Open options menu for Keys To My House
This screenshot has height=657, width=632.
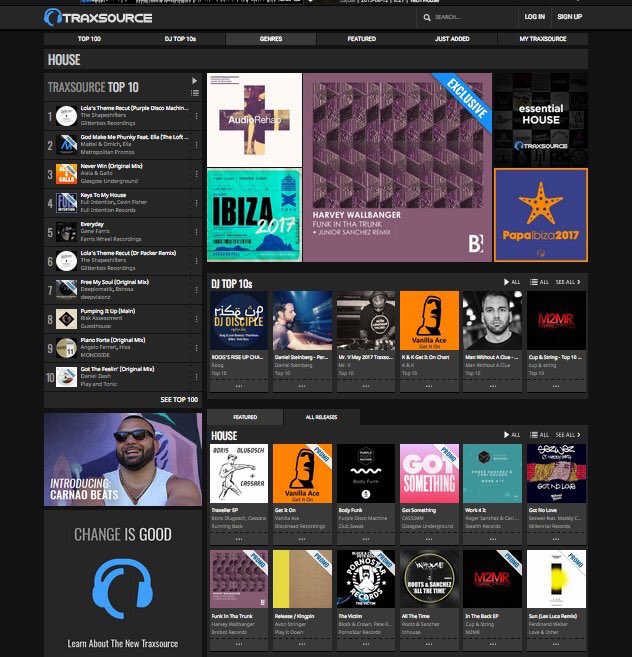(x=196, y=203)
